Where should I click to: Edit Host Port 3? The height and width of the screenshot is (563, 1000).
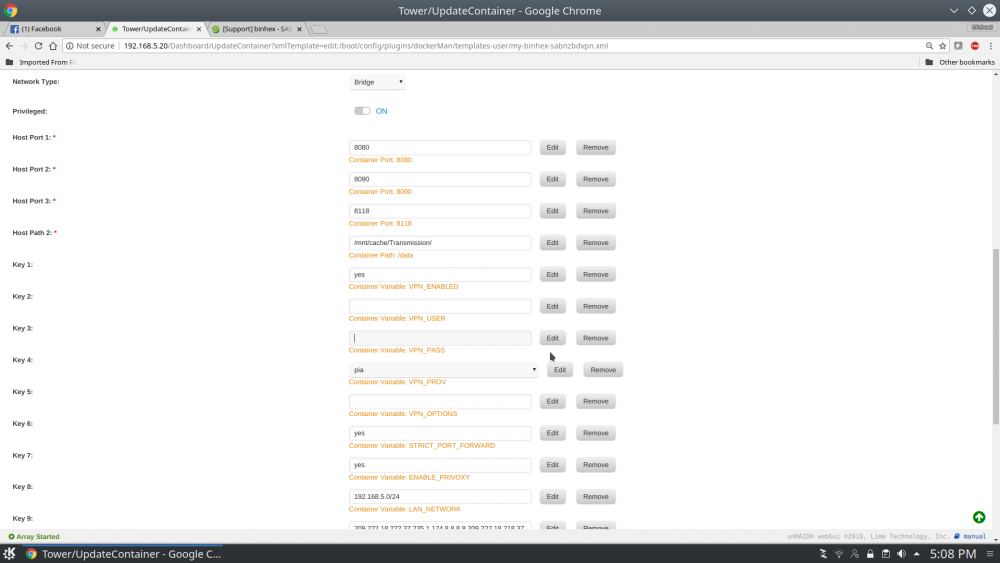(552, 211)
